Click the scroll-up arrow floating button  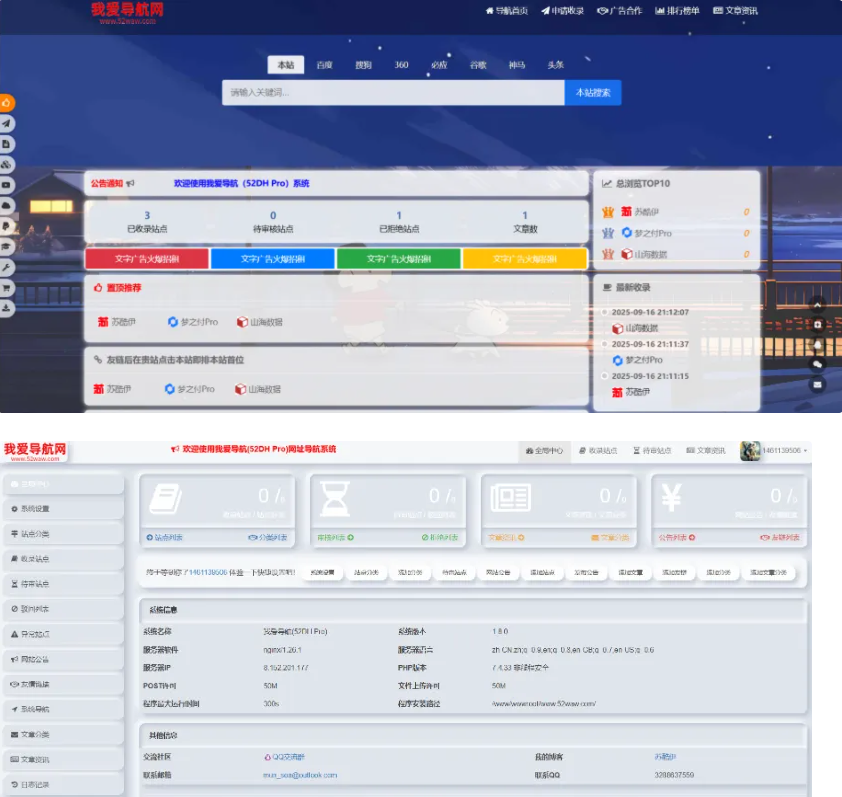point(817,305)
